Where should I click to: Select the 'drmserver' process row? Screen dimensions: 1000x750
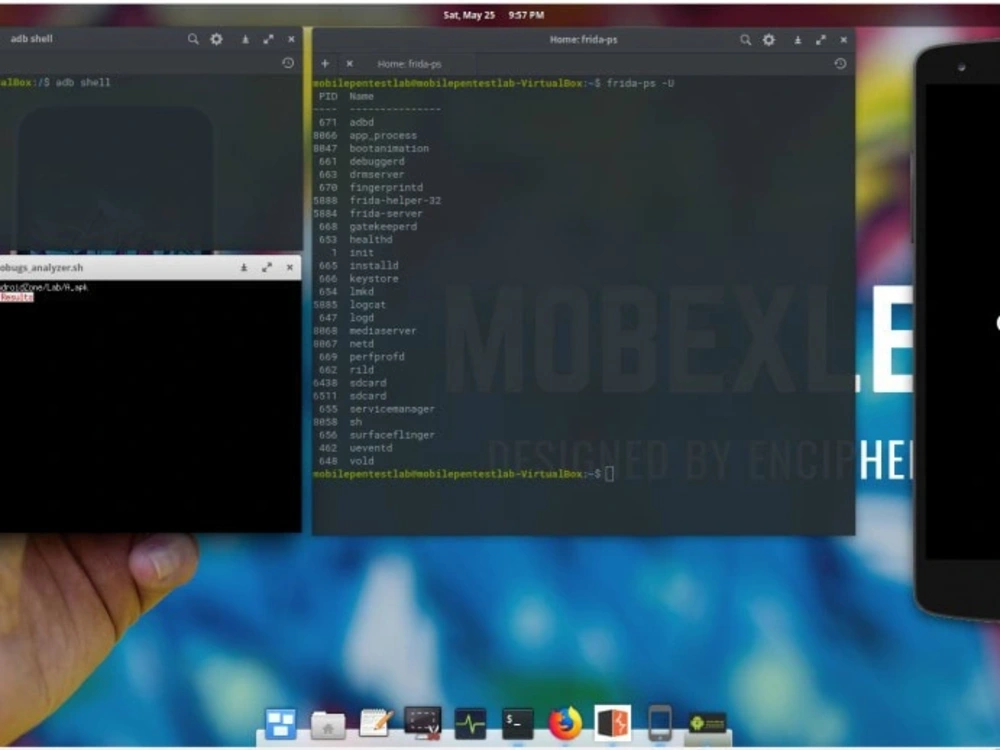tap(361, 175)
